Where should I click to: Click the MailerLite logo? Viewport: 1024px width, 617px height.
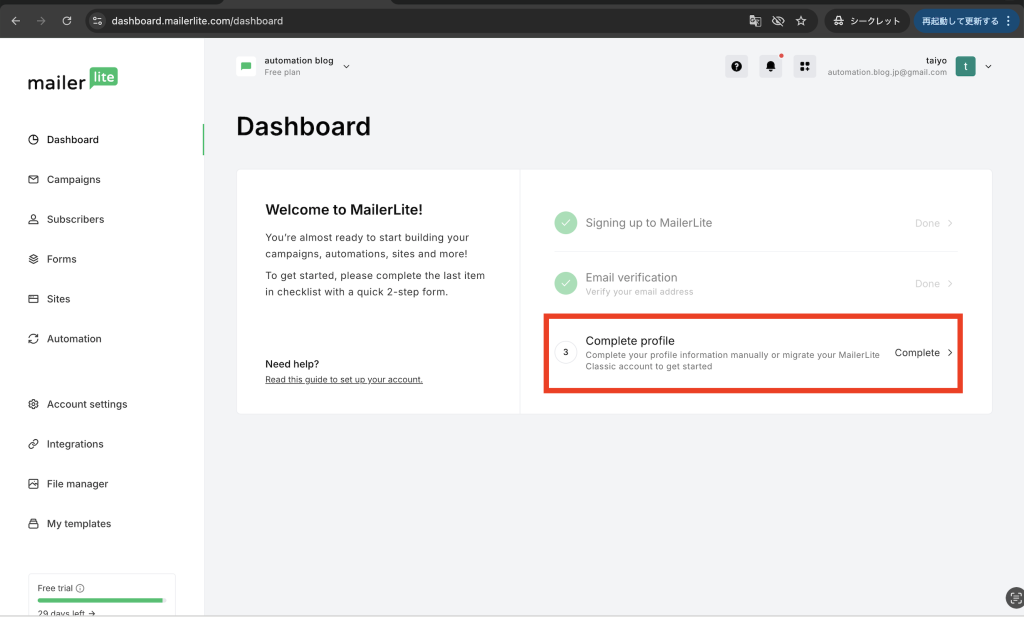pos(72,80)
